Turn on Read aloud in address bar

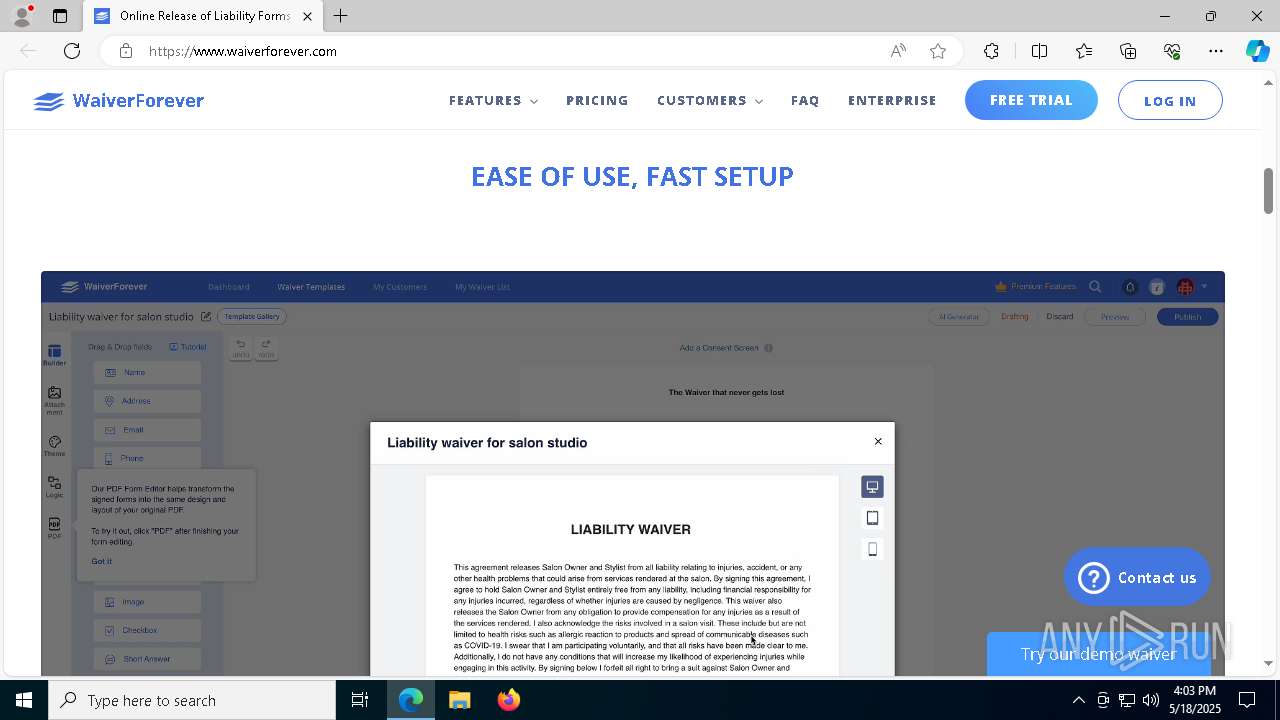tap(898, 51)
